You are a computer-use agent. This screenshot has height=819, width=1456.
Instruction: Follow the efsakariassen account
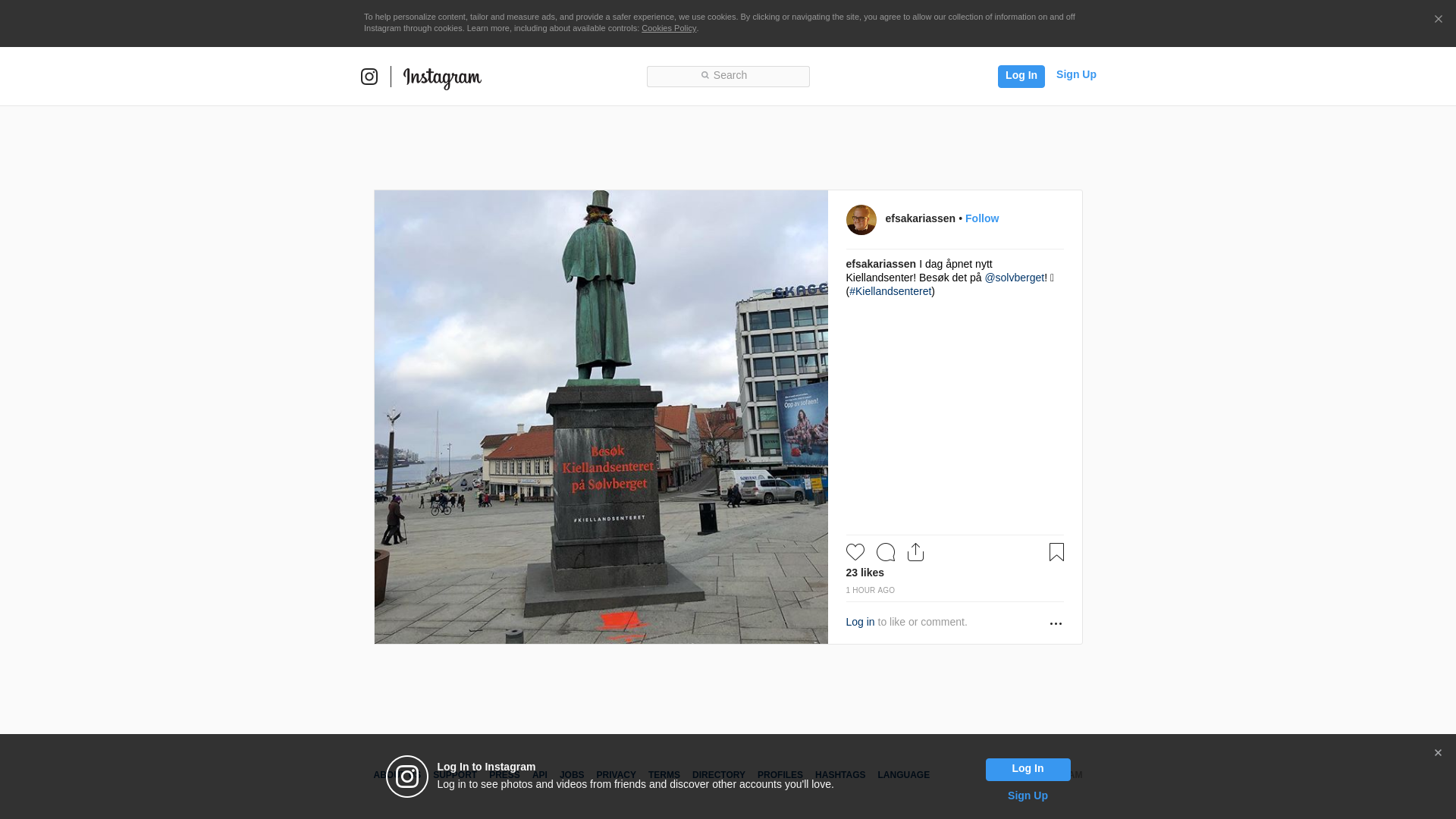click(x=981, y=218)
